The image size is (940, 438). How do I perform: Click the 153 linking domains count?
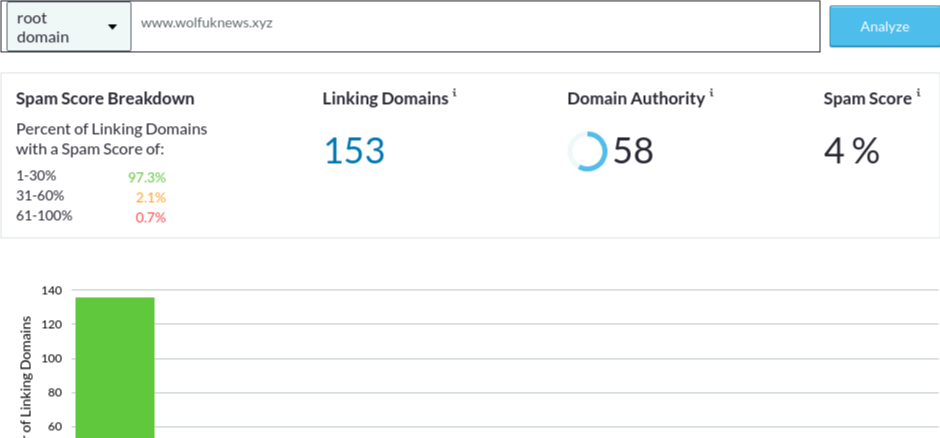[354, 151]
